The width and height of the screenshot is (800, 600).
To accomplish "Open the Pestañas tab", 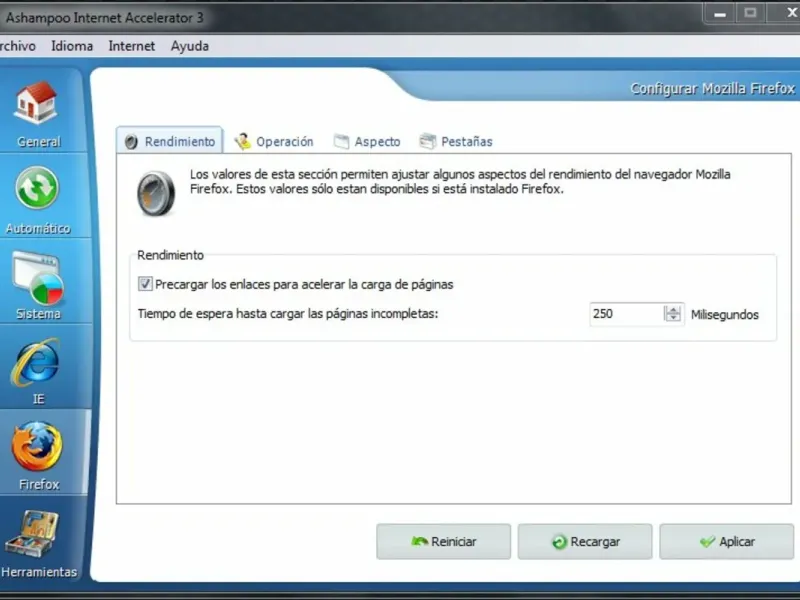I will [456, 141].
